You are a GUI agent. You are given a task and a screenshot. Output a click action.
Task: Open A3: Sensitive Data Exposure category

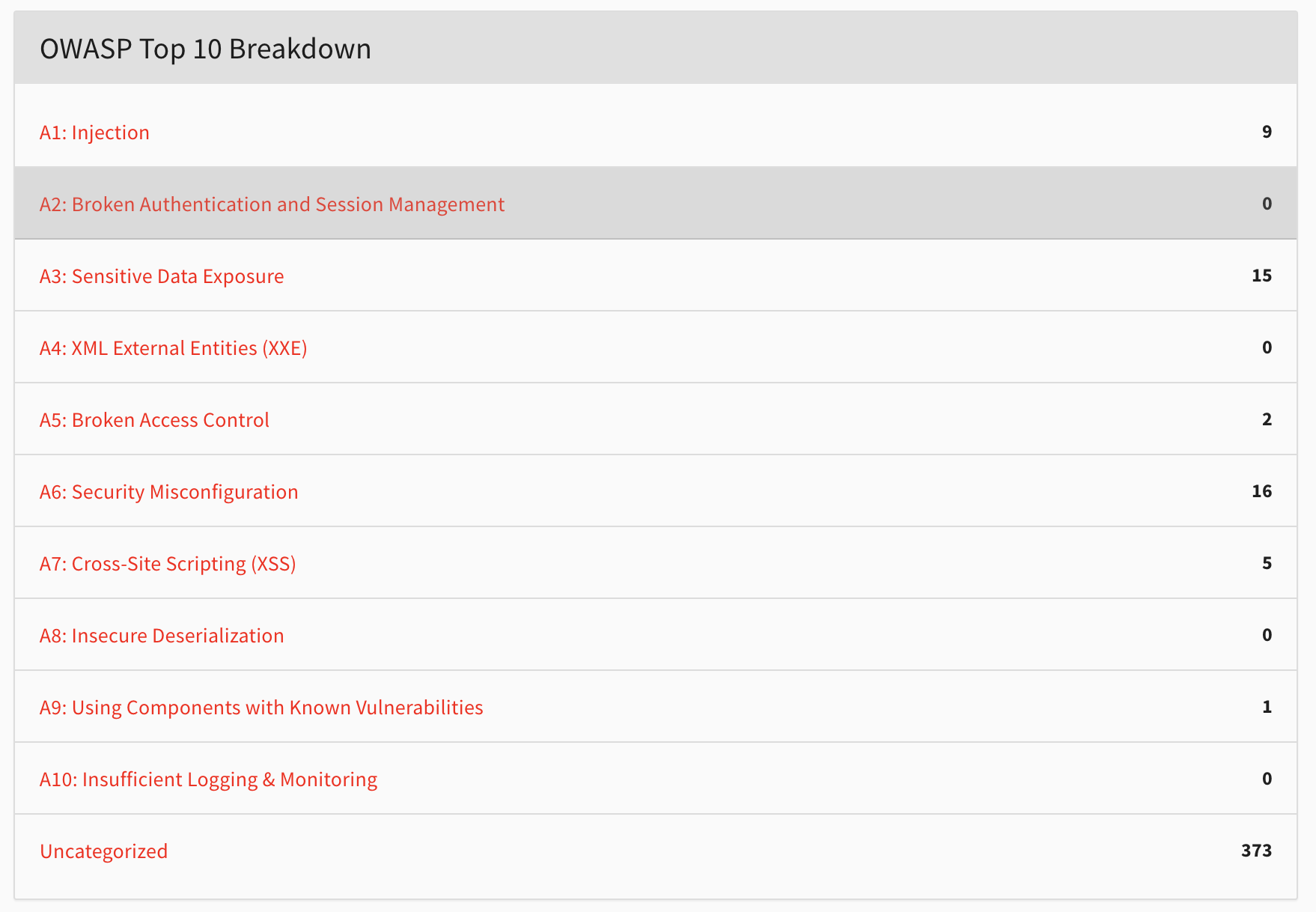(162, 276)
